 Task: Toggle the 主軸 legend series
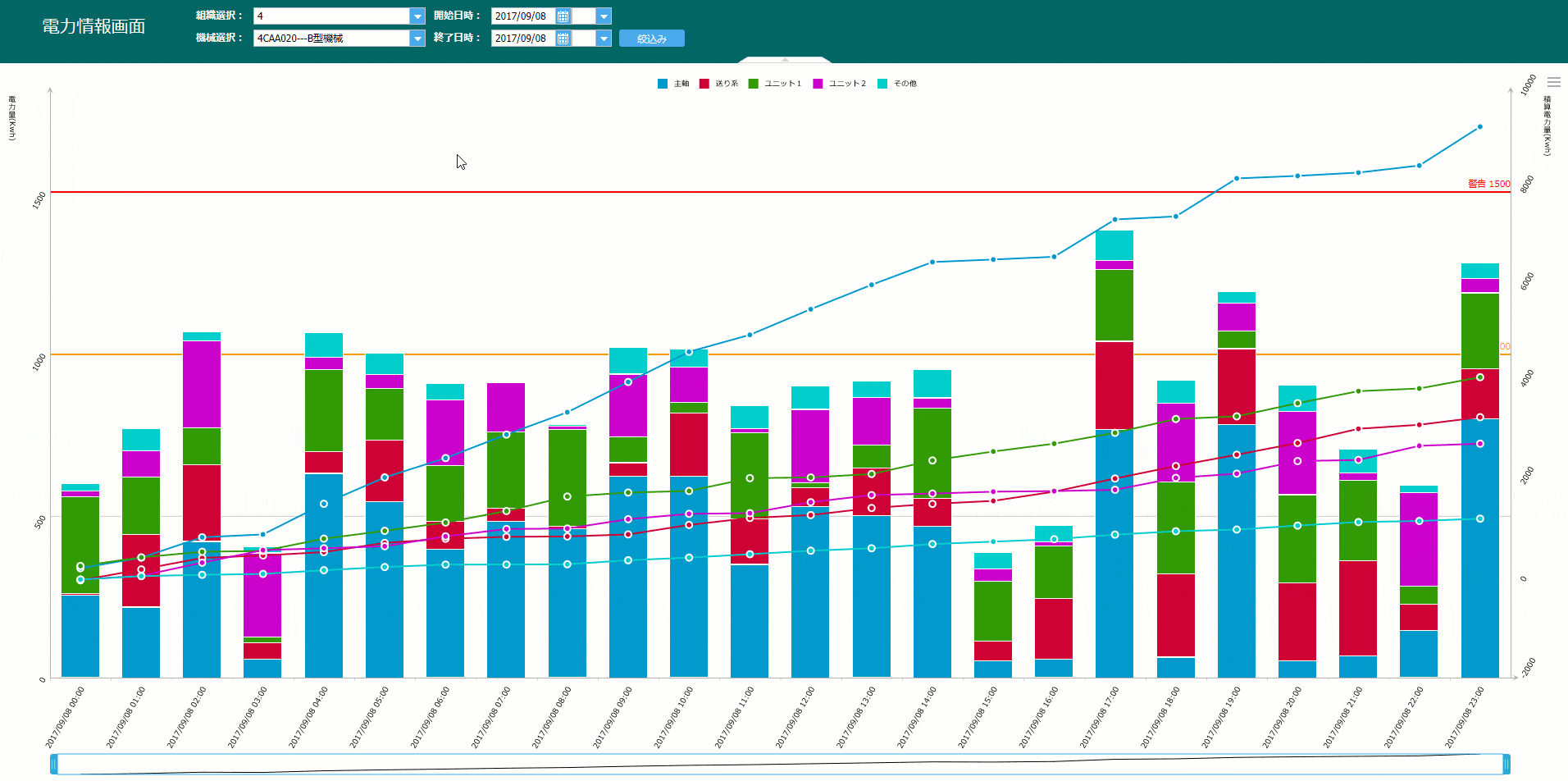click(x=673, y=84)
